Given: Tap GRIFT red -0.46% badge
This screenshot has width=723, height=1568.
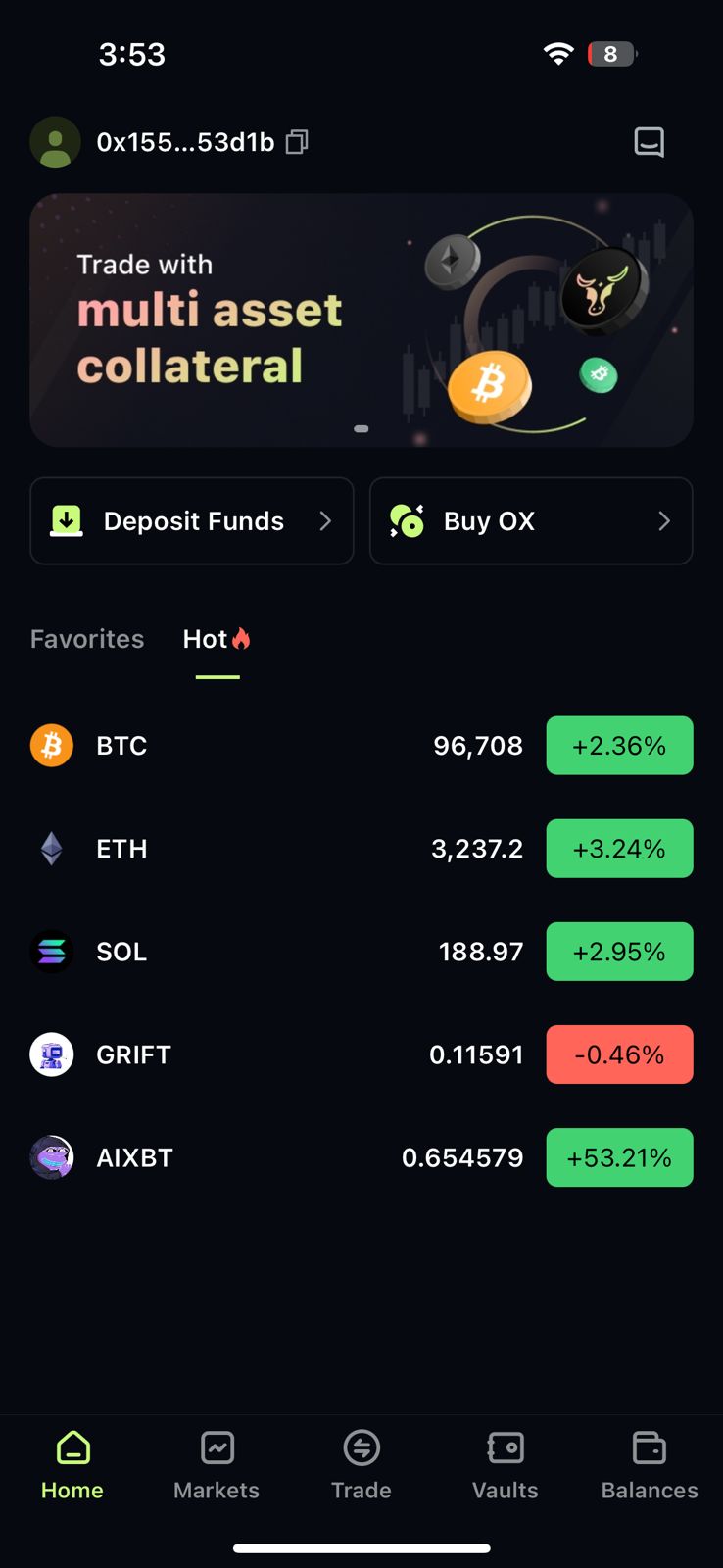Looking at the screenshot, I should (619, 1054).
